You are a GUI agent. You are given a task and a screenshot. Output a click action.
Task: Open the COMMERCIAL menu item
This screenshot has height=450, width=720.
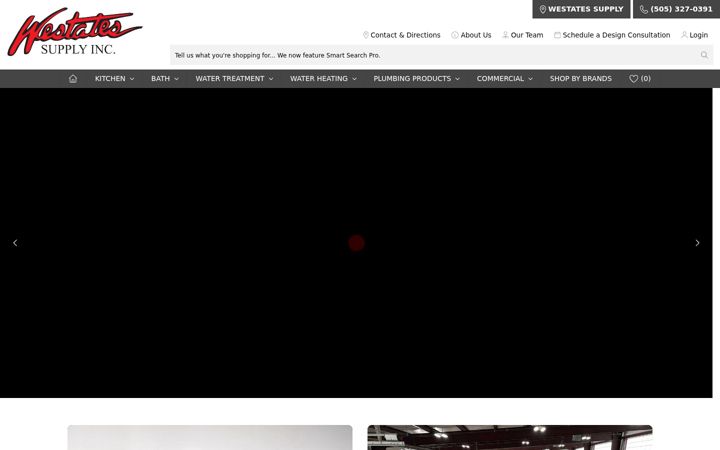pyautogui.click(x=500, y=79)
